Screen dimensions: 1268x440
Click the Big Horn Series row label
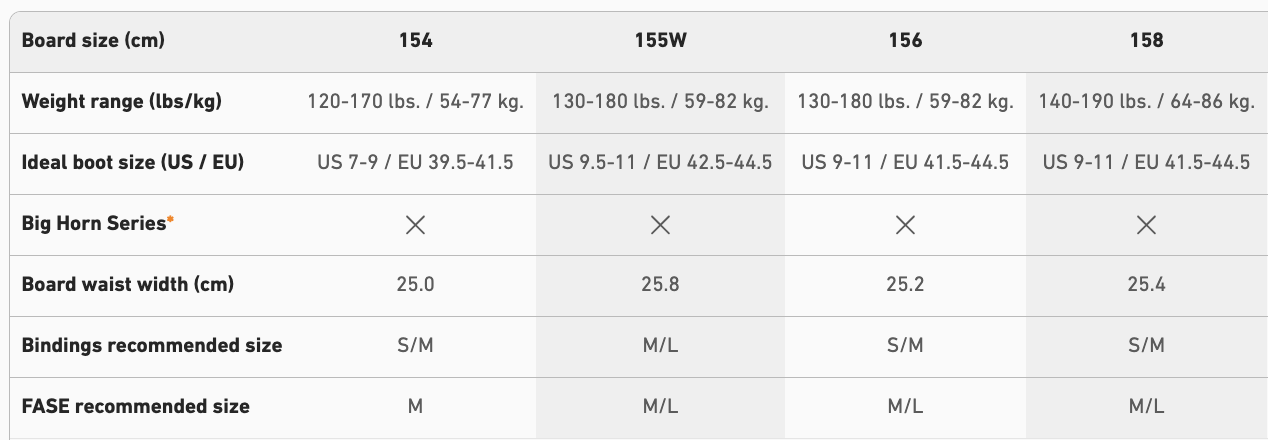(93, 224)
